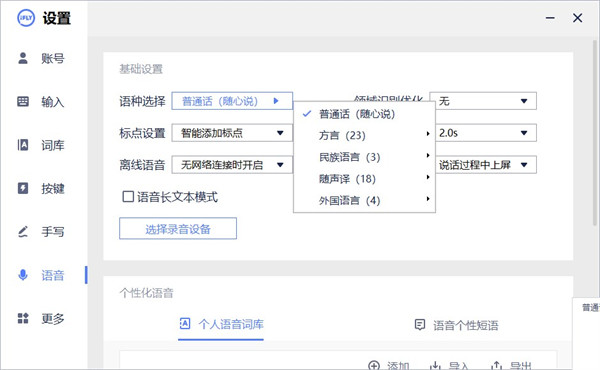Viewport: 600px width, 370px height.
Task: Click the 选择录音设备 button
Action: tap(178, 228)
